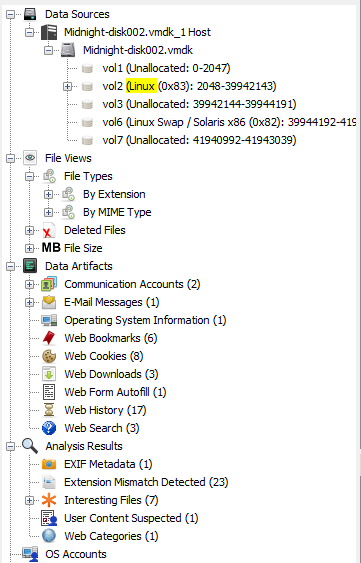This screenshot has height=563, width=361.
Task: Click the Web Search question mark icon
Action: pyautogui.click(x=49, y=428)
